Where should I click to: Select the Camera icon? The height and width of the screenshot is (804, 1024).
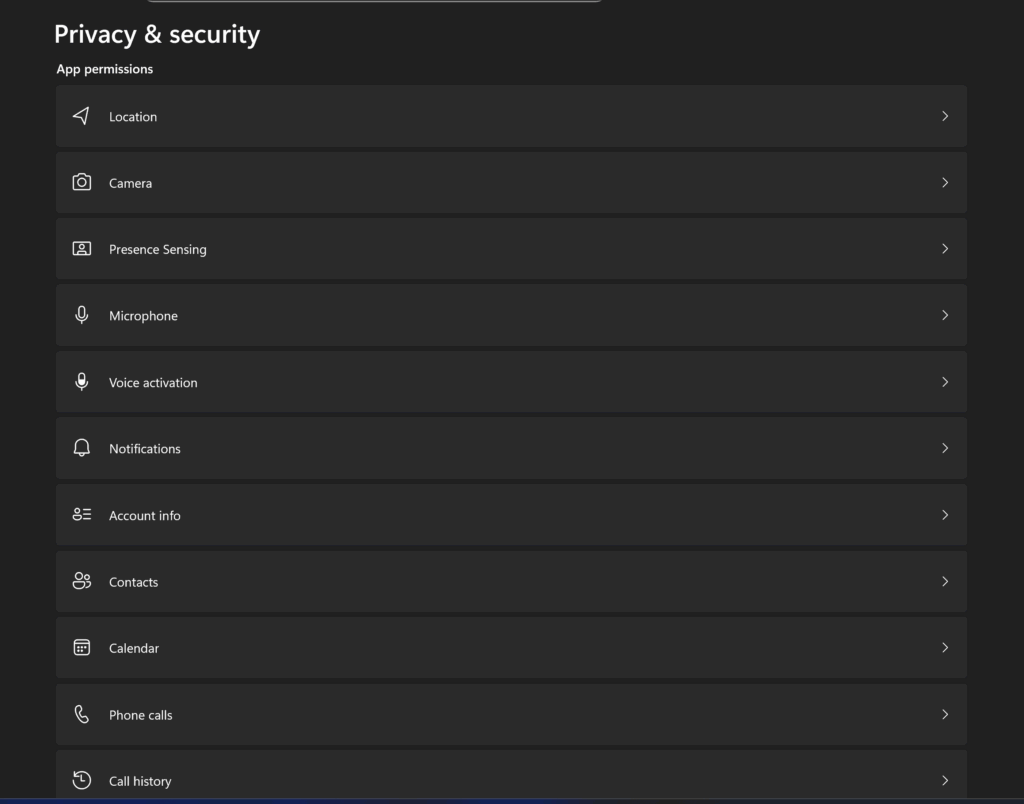[x=81, y=182]
